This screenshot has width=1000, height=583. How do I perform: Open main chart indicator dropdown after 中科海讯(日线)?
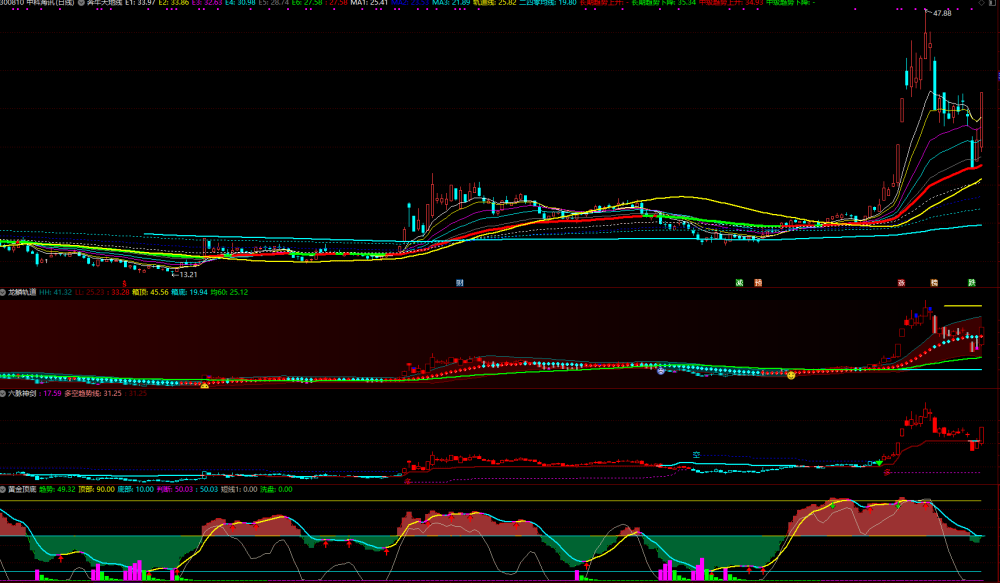81,3
